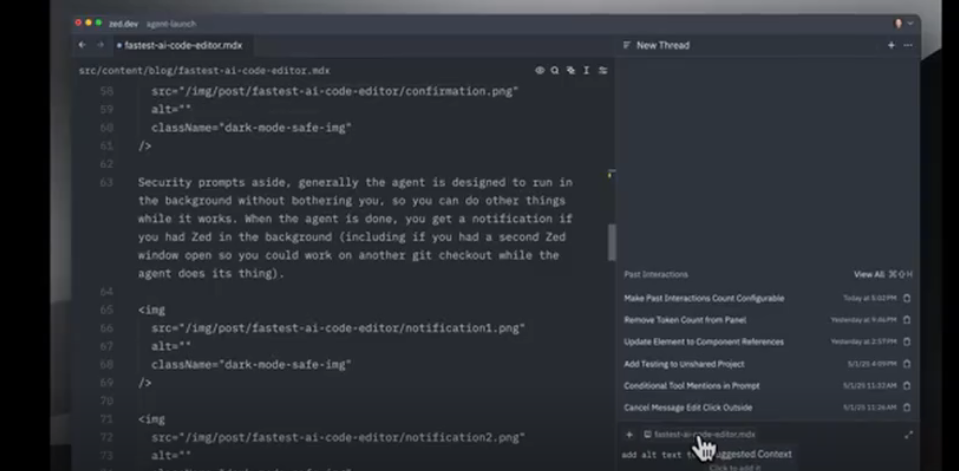Click line 60 className="dark-mode-safe-img"

click(x=251, y=128)
